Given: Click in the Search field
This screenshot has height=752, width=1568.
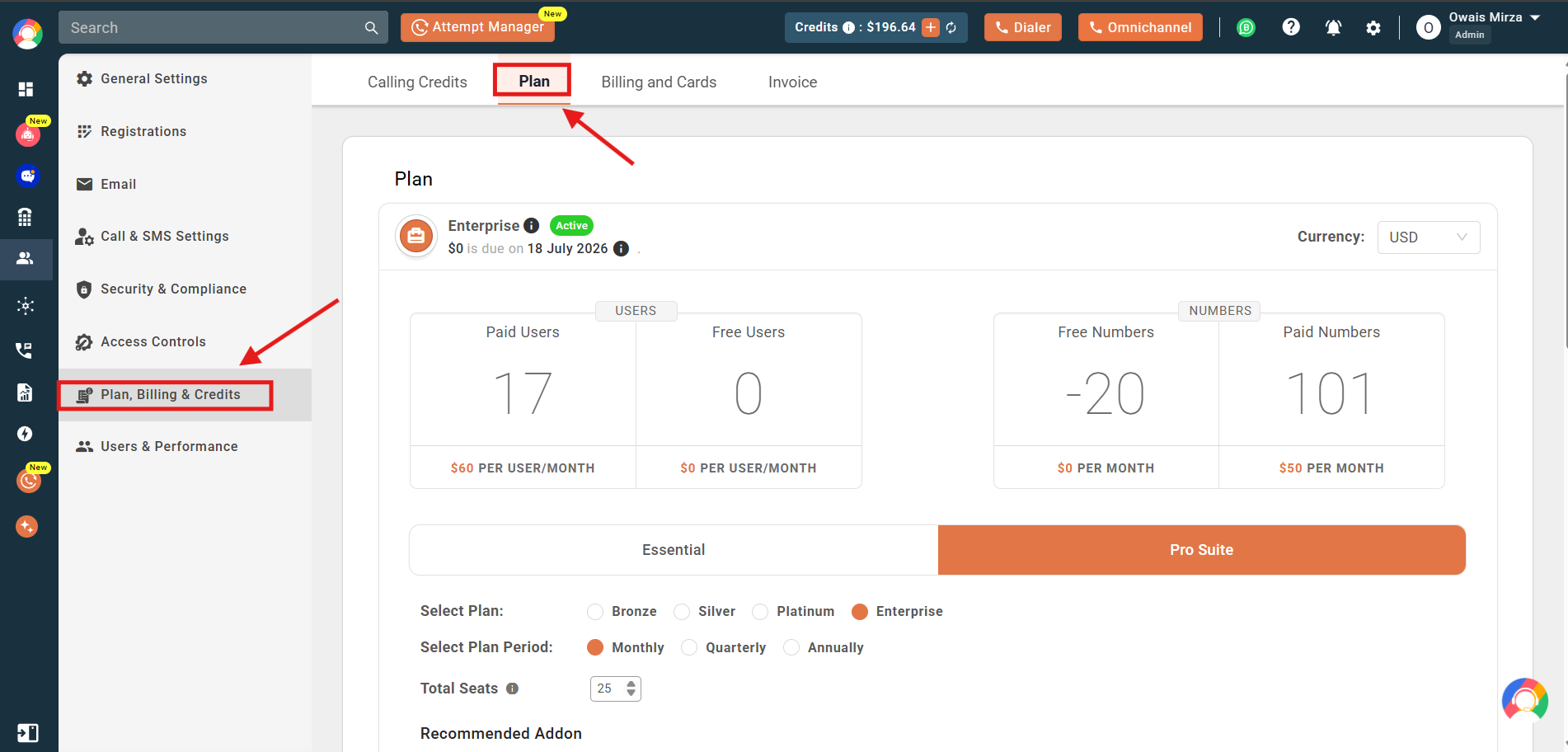Looking at the screenshot, I should tap(223, 27).
